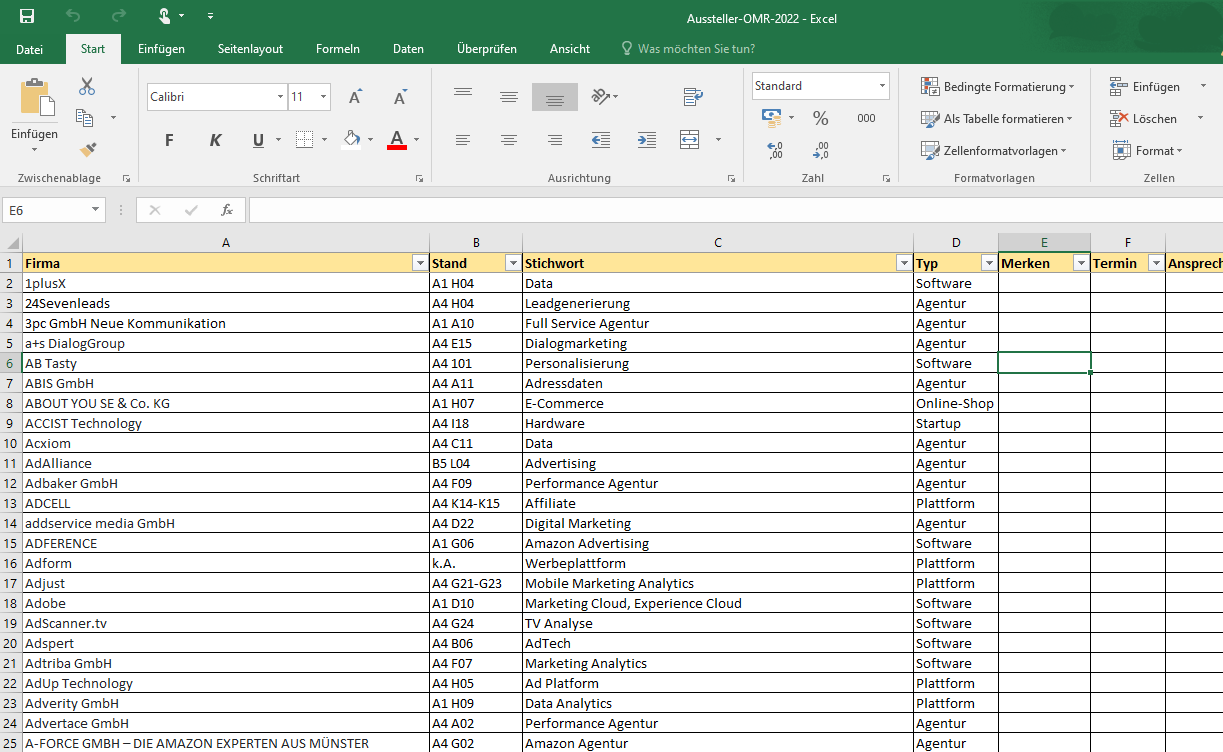1223x752 pixels.
Task: Redo action in the quick access toolbar
Action: (x=119, y=16)
